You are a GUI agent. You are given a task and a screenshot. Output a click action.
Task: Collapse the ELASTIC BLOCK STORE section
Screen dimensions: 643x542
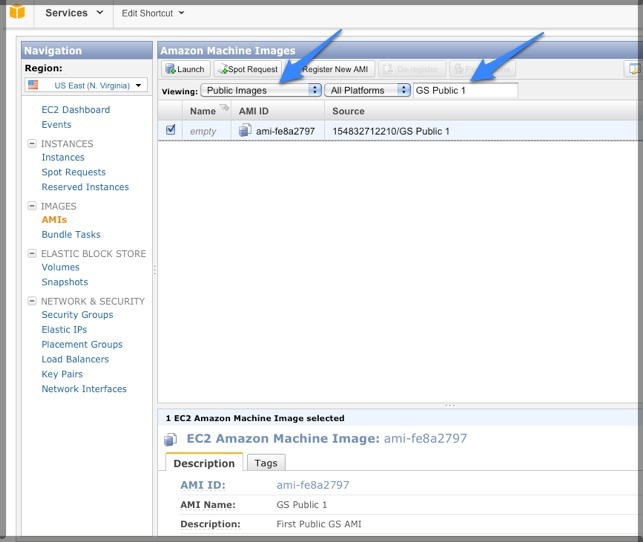[32, 254]
